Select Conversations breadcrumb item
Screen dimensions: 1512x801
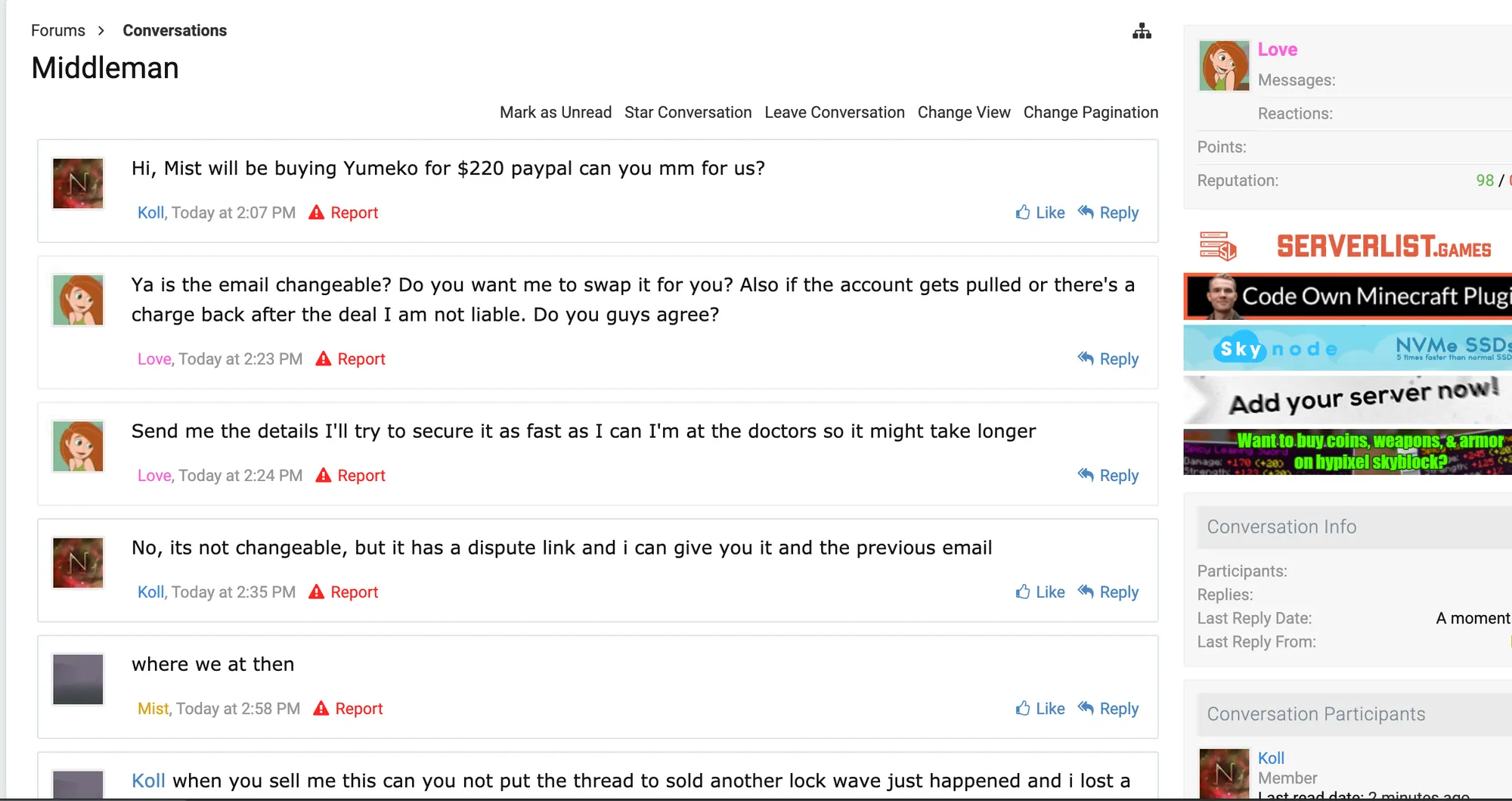coord(175,30)
